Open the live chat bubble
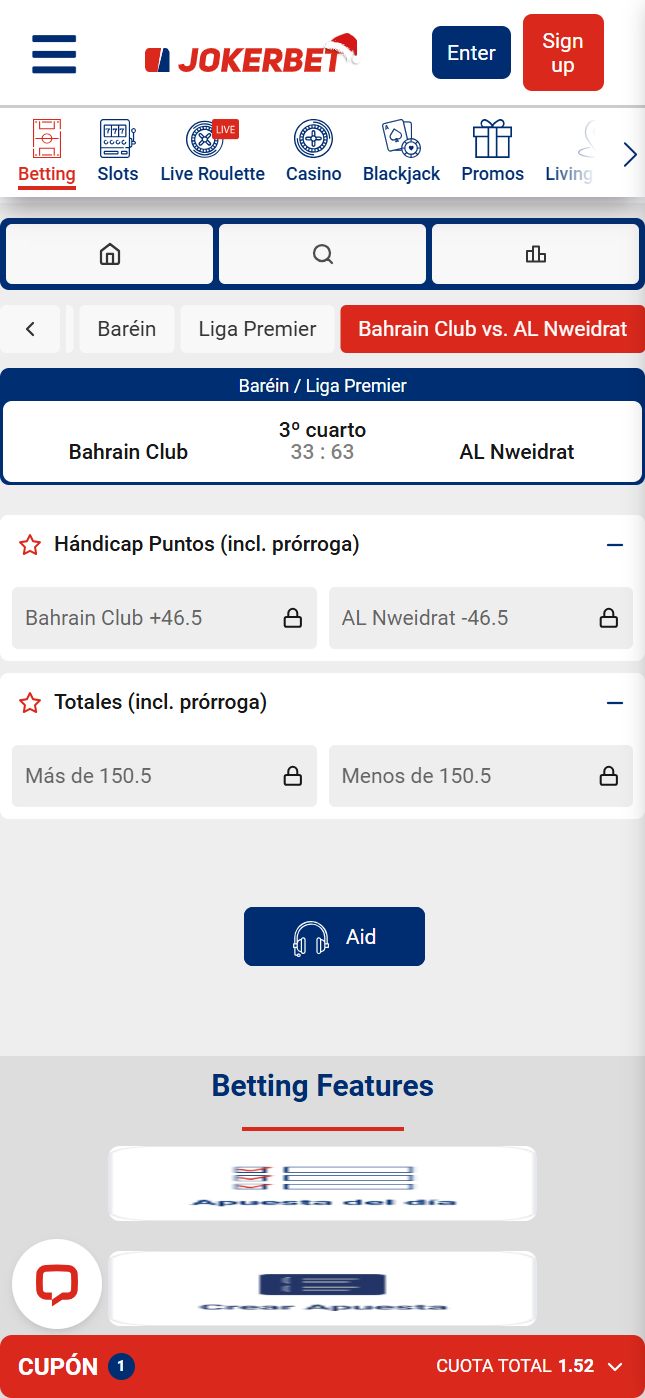 click(57, 1284)
